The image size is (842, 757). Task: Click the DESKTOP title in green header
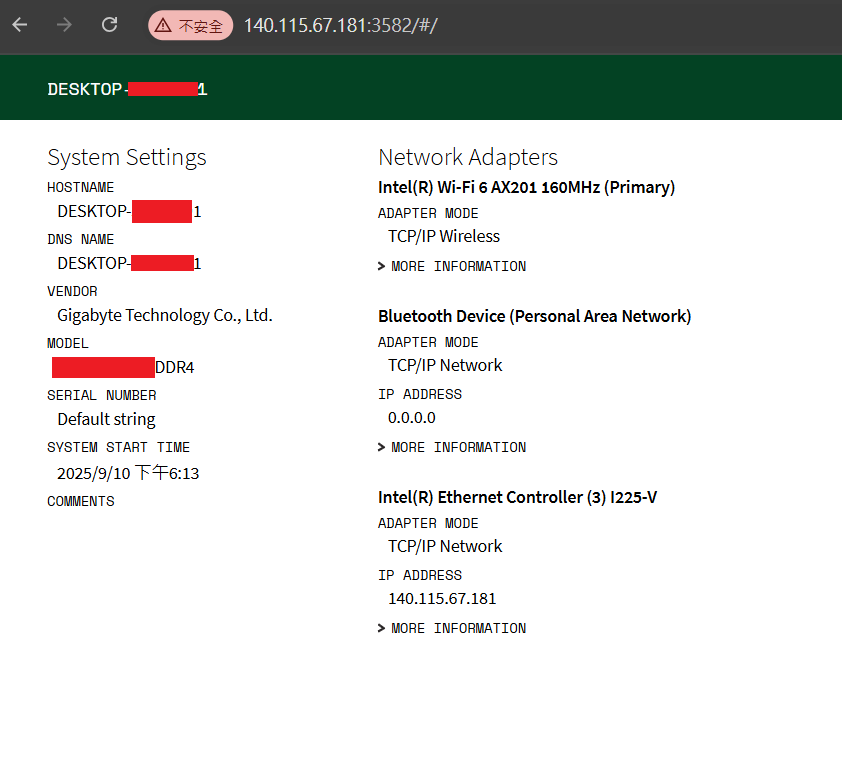pyautogui.click(x=127, y=89)
